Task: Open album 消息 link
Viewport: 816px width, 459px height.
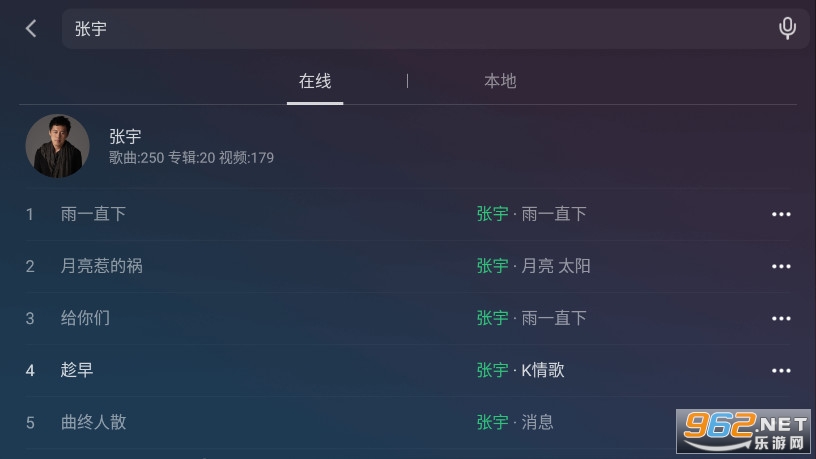Action: coord(537,422)
